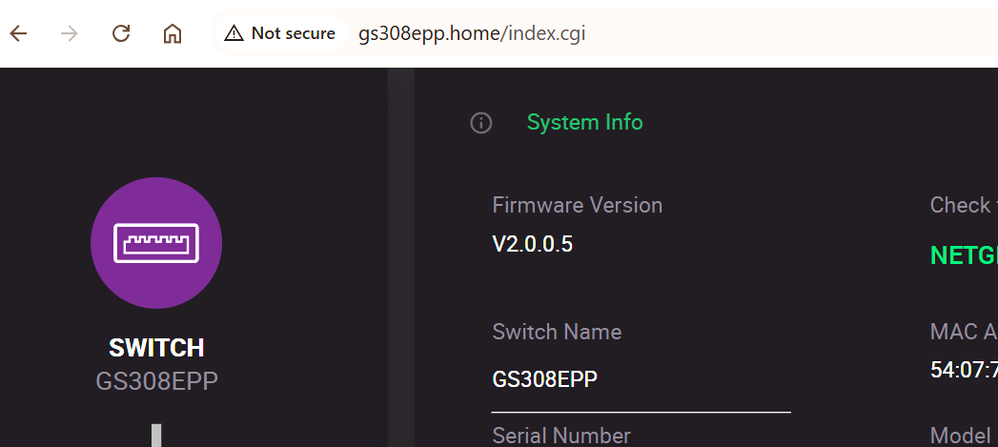998x447 pixels.
Task: Click the MAC address value starting 54:07
Action: pyautogui.click(x=964, y=371)
